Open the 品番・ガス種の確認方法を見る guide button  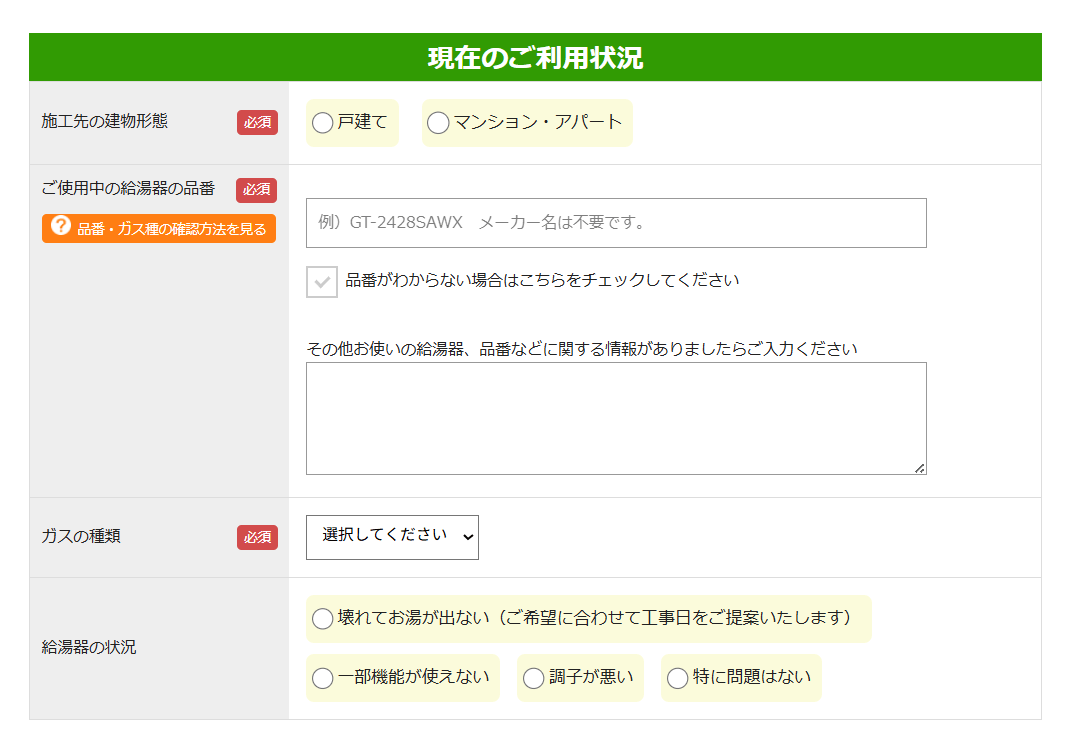coord(159,228)
